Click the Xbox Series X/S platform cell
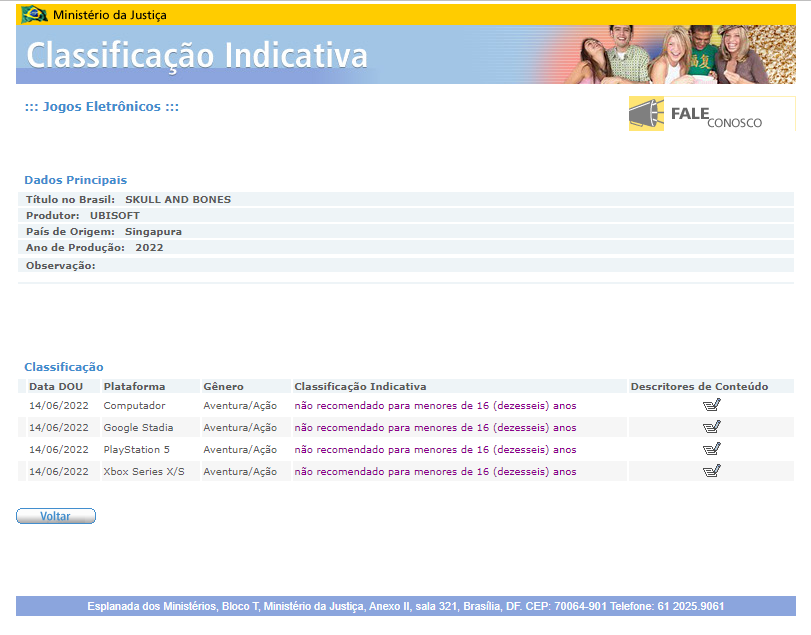Screen dimensions: 811x635 [x=144, y=472]
